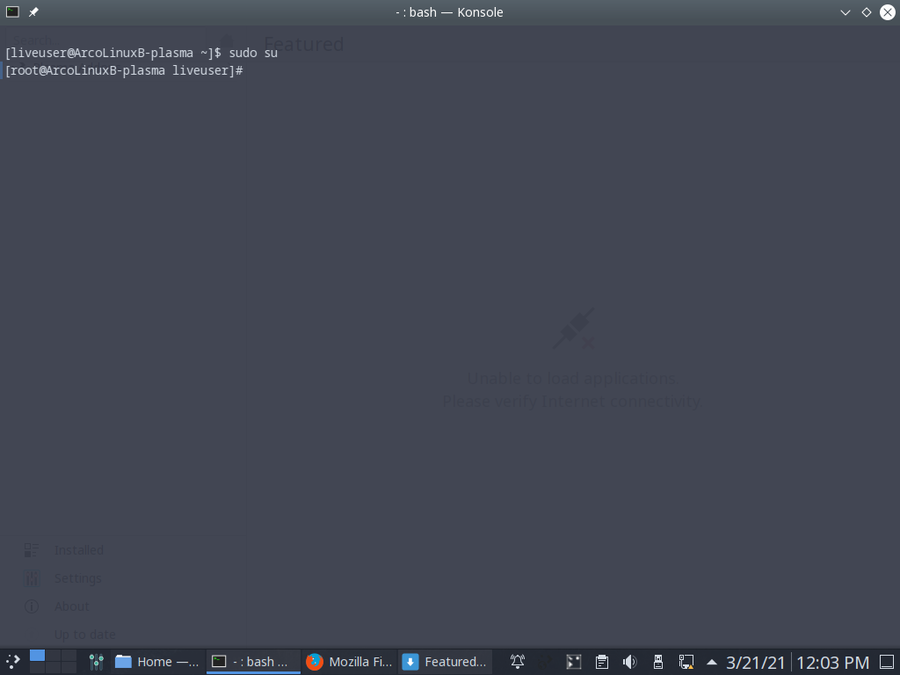Open the audio volume tray icon

[x=630, y=662]
